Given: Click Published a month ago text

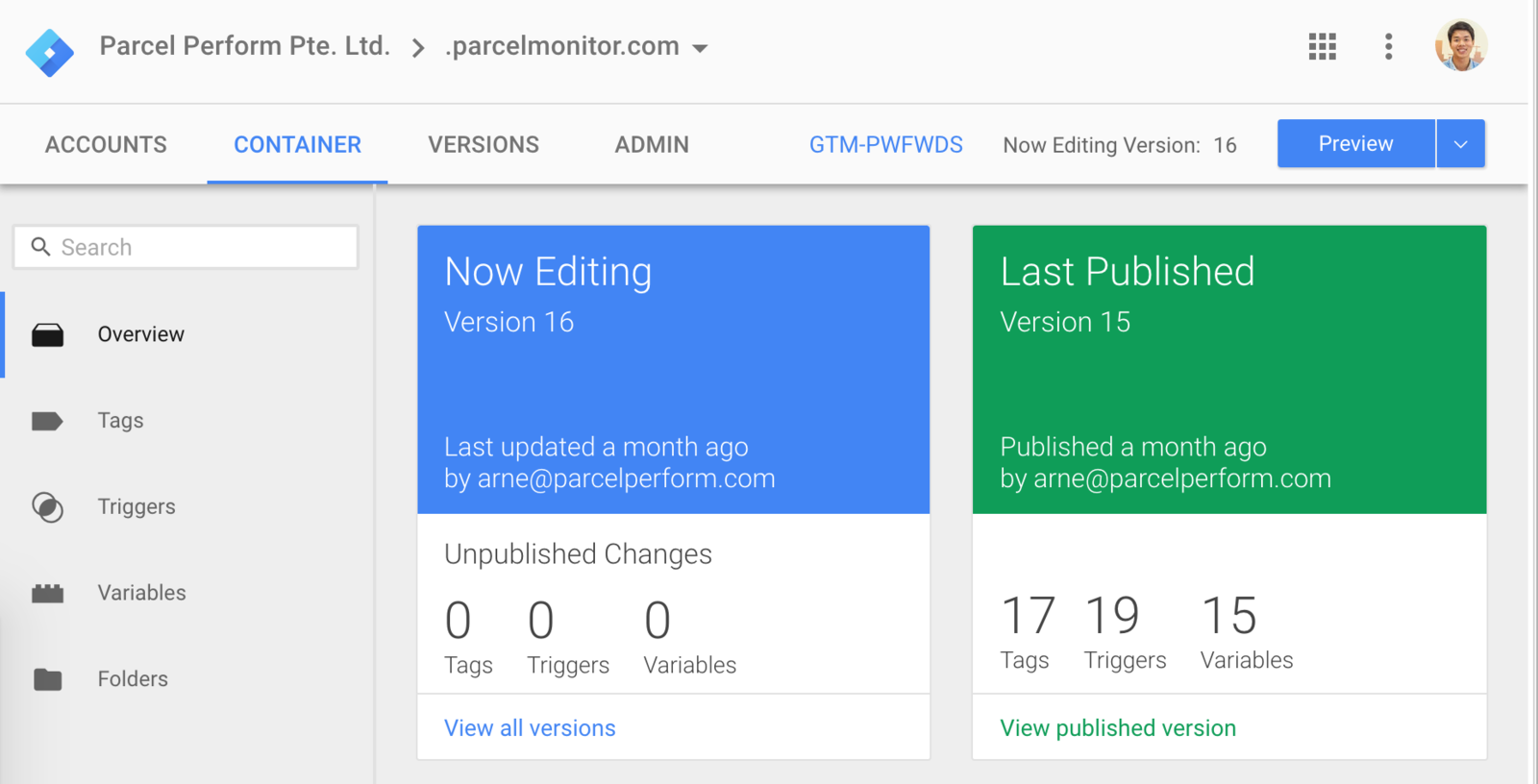Looking at the screenshot, I should (x=1133, y=447).
